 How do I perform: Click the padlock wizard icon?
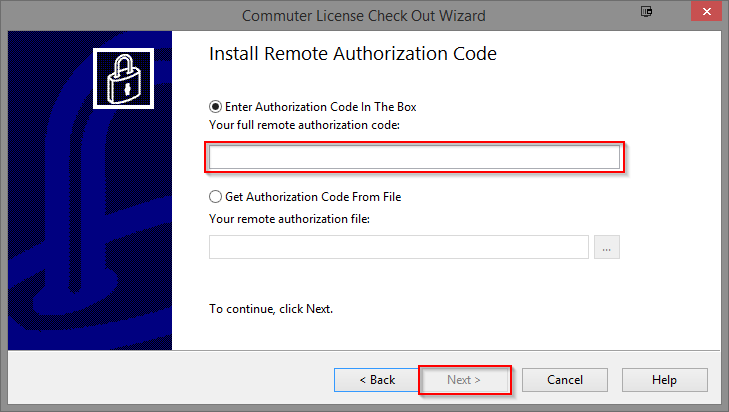click(123, 79)
